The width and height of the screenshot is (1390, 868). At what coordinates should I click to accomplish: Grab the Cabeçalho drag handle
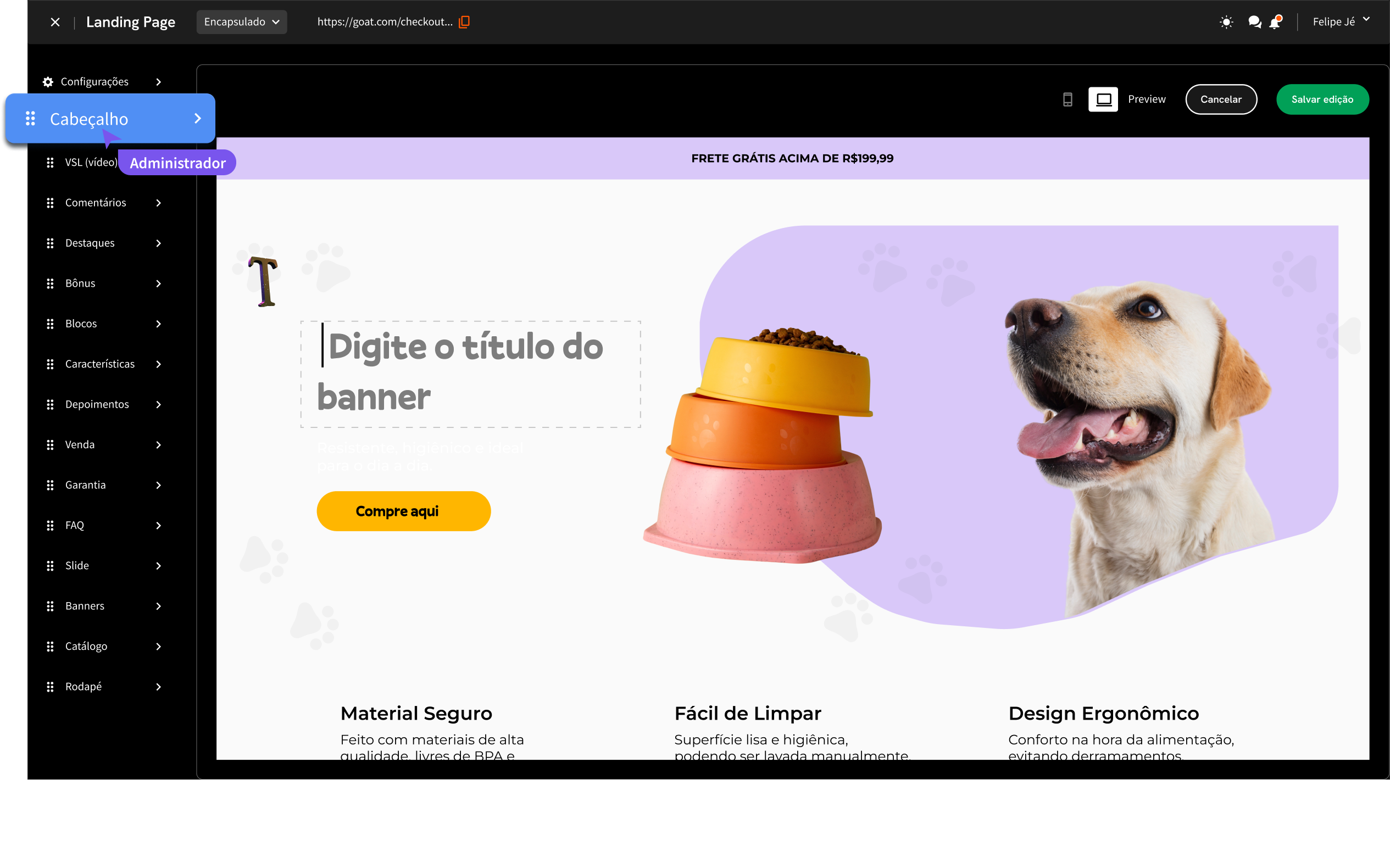30,118
